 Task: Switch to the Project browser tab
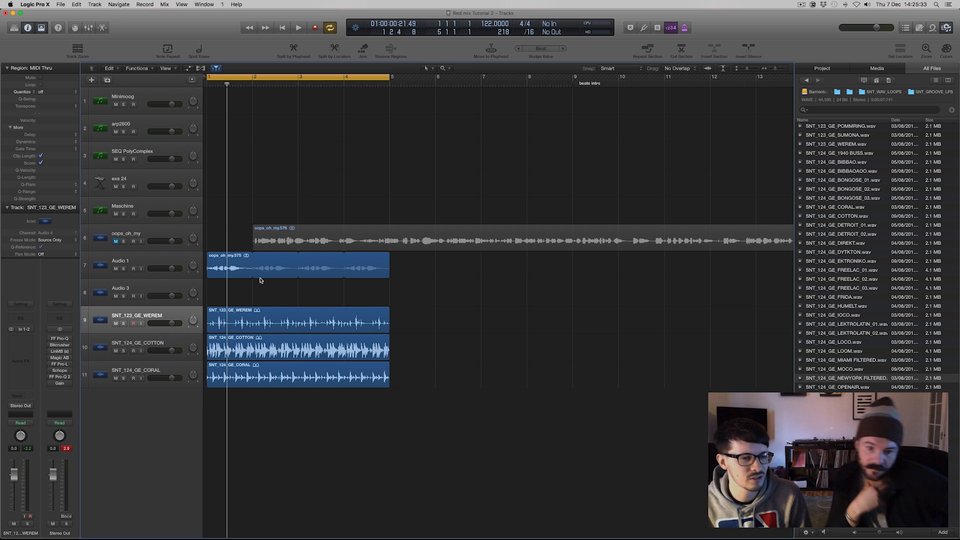822,69
